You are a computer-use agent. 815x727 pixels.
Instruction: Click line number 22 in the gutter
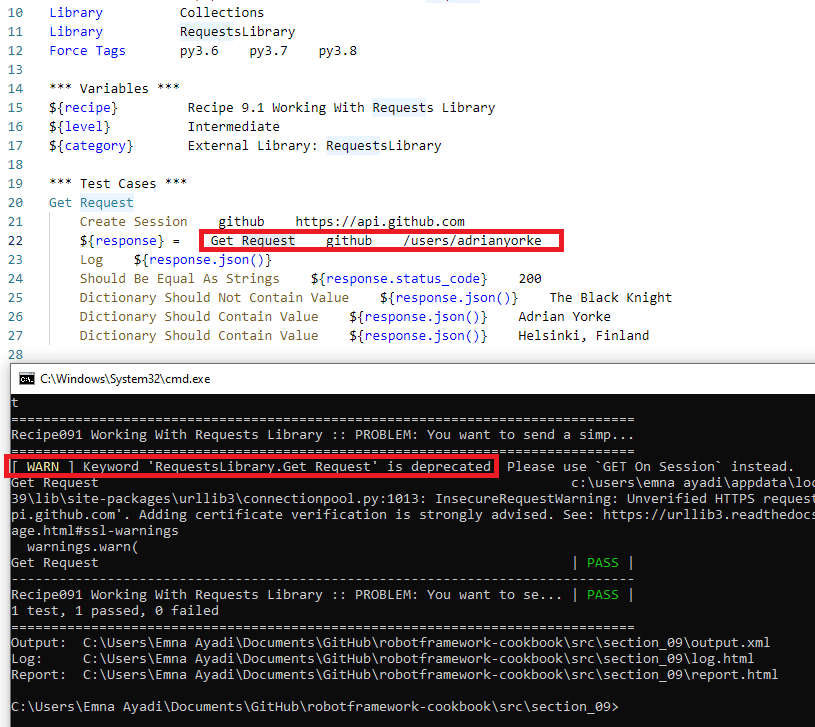16,241
